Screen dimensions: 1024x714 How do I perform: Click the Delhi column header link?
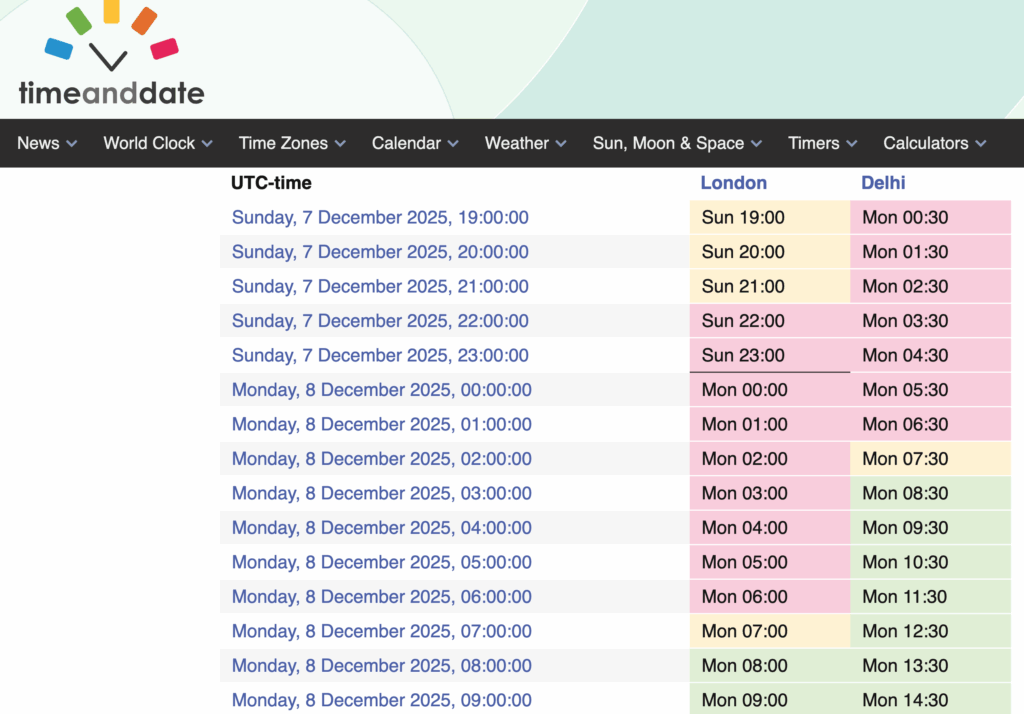click(x=883, y=183)
